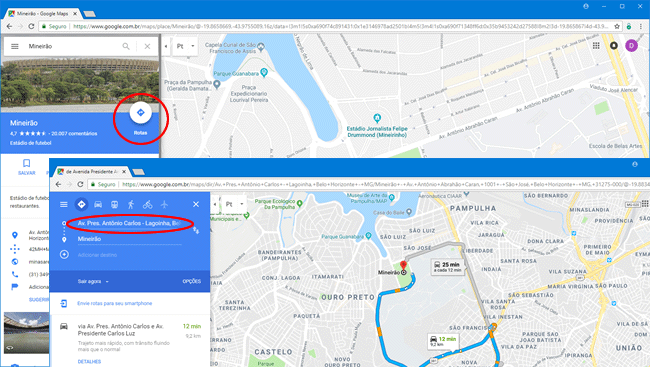The height and width of the screenshot is (367, 650).
Task: Open DETALHES of the fastest route
Action: 89,361
